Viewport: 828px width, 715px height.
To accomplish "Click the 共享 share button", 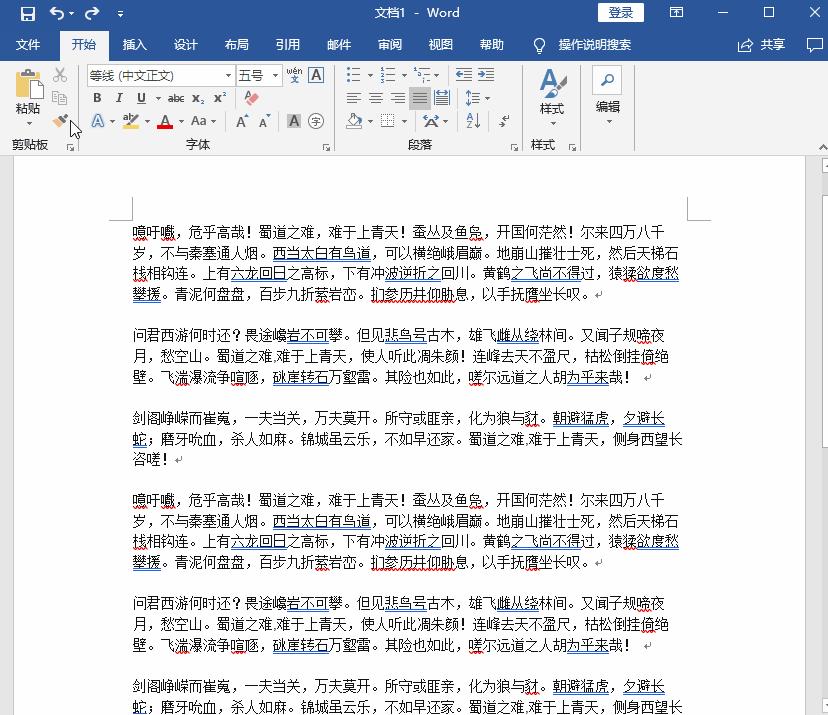I will tap(761, 45).
